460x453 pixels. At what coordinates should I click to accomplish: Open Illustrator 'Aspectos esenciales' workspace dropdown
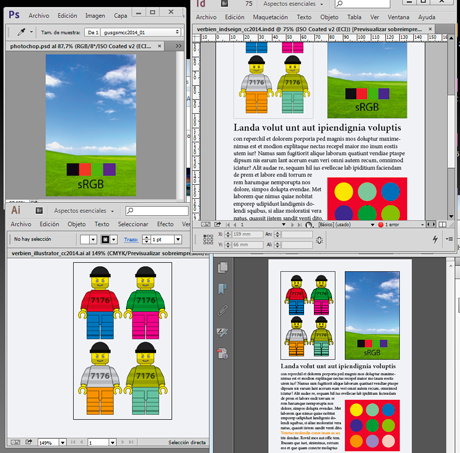[84, 211]
